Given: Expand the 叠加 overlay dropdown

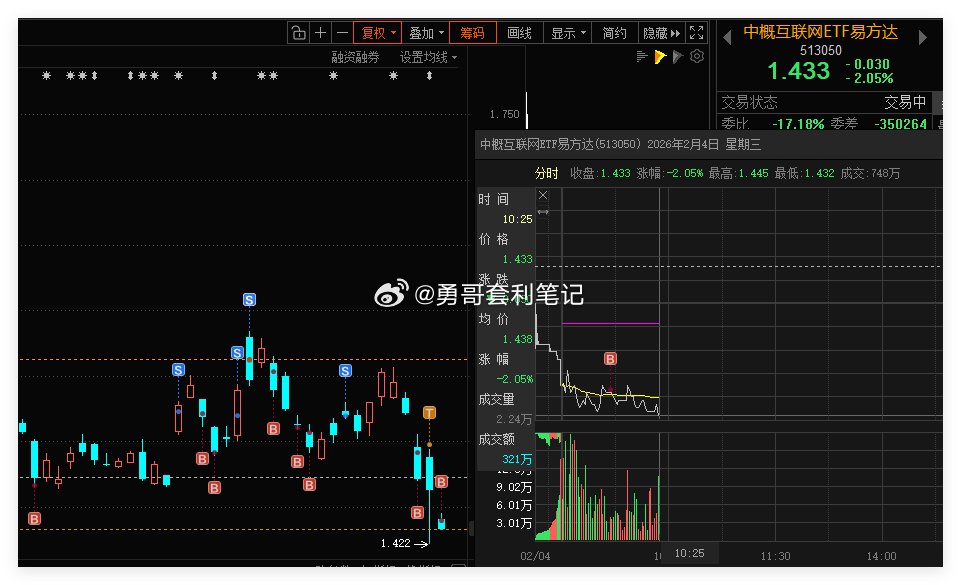Looking at the screenshot, I should [425, 32].
